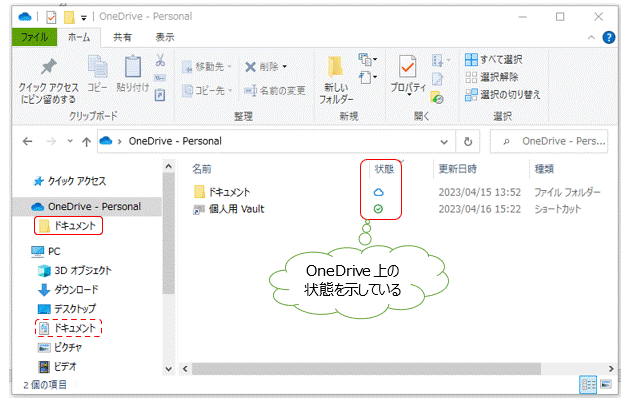Image resolution: width=633 pixels, height=404 pixels.
Task: Select ピクチャ in navigation pane
Action: click(x=60, y=347)
